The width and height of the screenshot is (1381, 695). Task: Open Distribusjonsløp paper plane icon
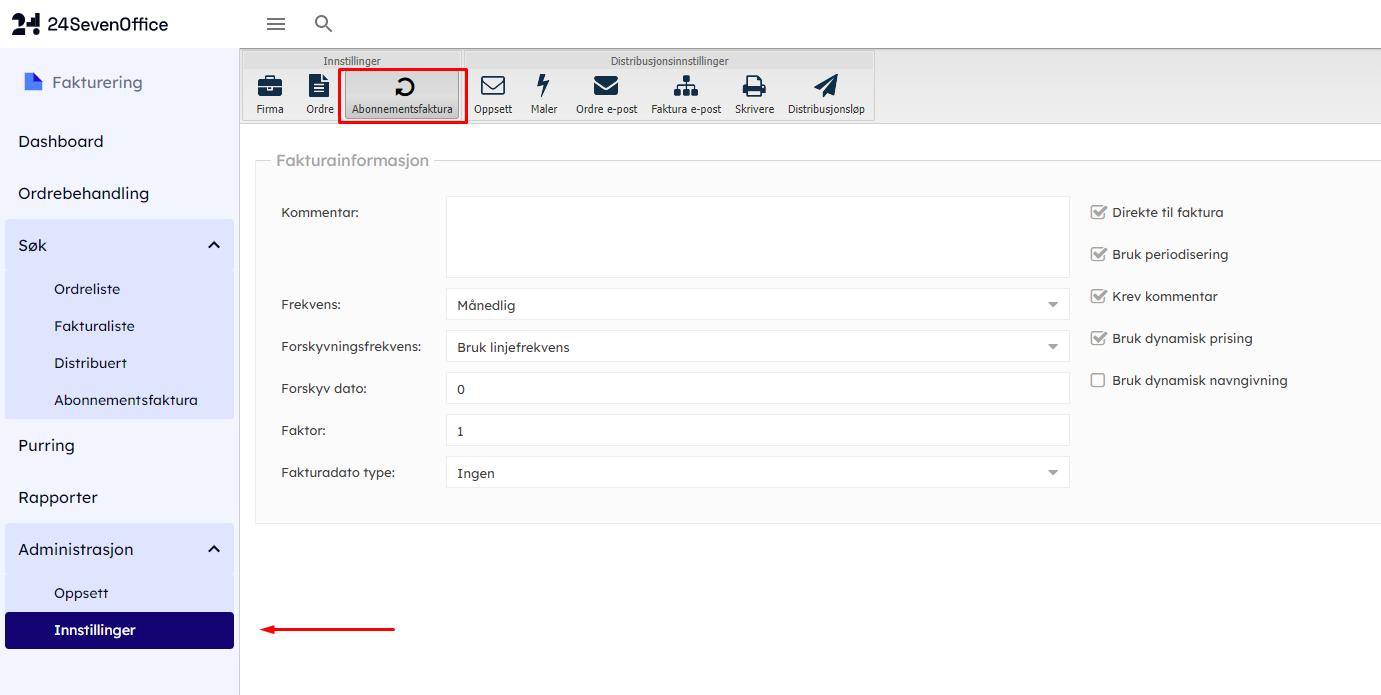pyautogui.click(x=826, y=87)
